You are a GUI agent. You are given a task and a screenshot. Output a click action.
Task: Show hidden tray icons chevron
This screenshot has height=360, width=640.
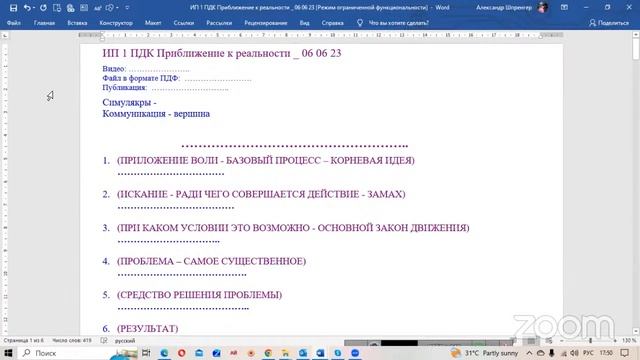pyautogui.click(x=529, y=353)
